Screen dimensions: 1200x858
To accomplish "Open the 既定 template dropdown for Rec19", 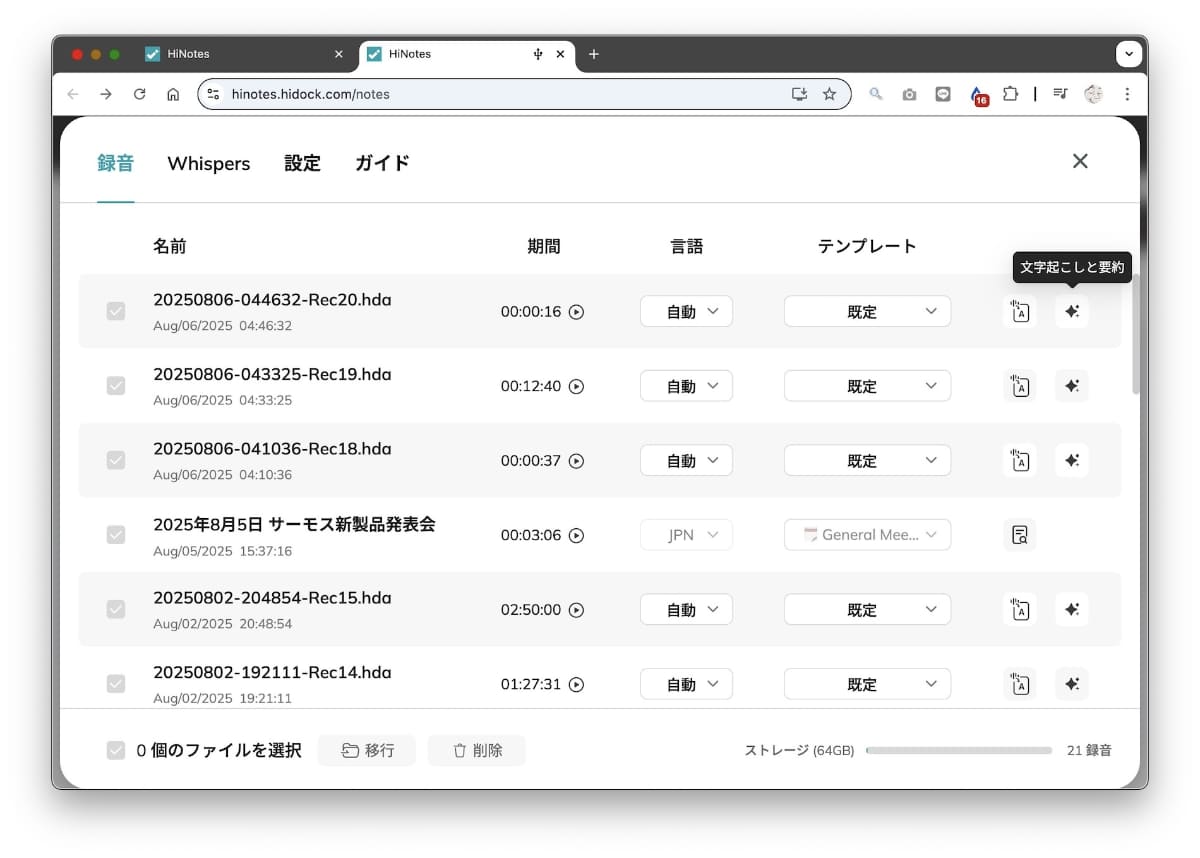I will tap(867, 386).
